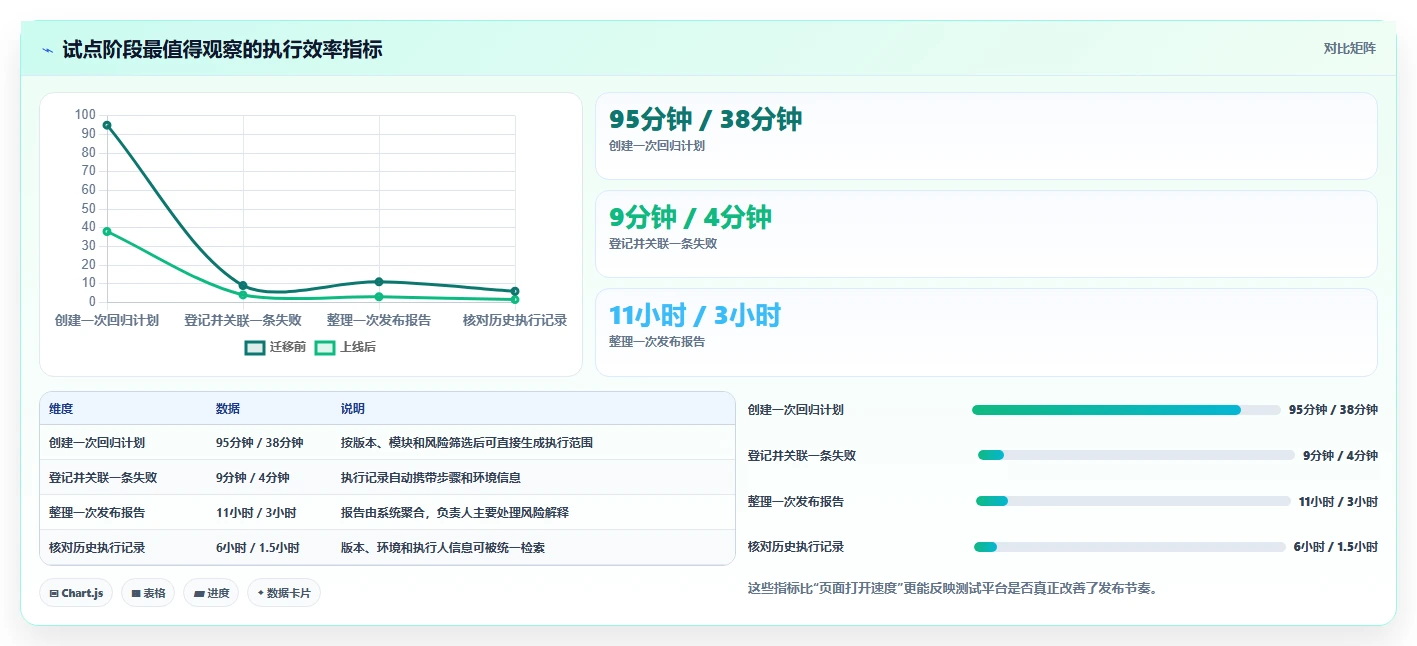Click the 核对历史执行记录 progress bar
This screenshot has width=1417, height=646.
[x=1130, y=547]
